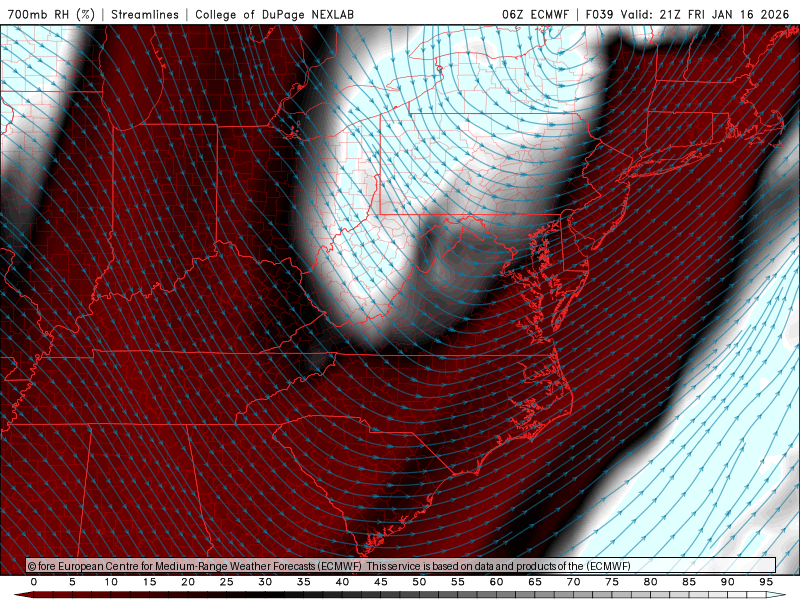Click the "10" value on the color scale
The image size is (800, 600).
pyautogui.click(x=111, y=582)
